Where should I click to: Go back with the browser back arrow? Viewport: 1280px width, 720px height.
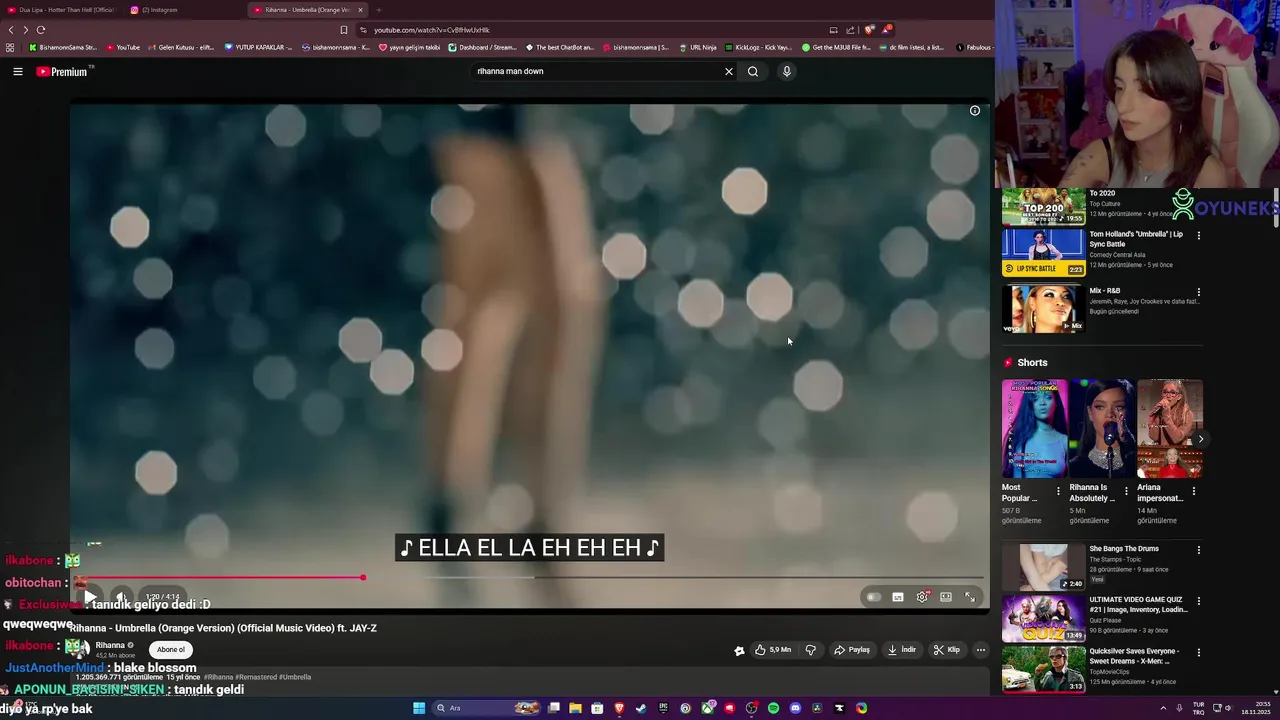coord(11,30)
